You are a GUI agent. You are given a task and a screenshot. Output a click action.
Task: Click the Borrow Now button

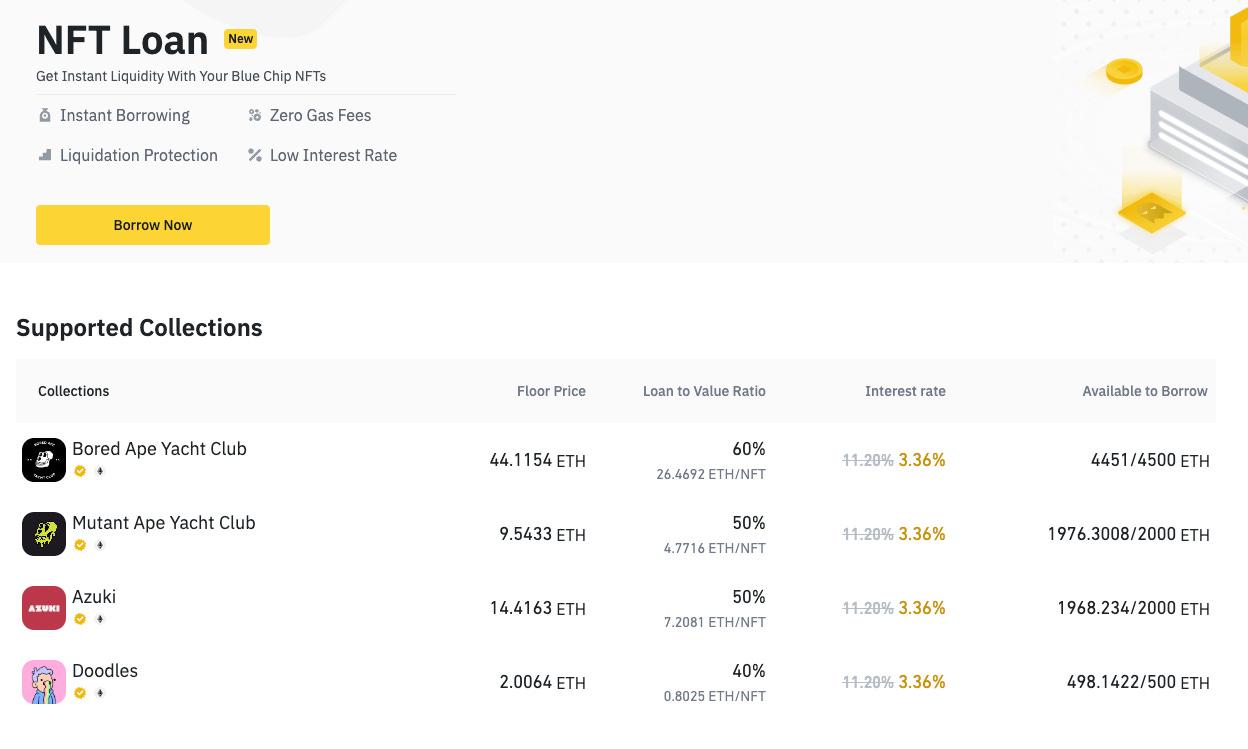[152, 225]
